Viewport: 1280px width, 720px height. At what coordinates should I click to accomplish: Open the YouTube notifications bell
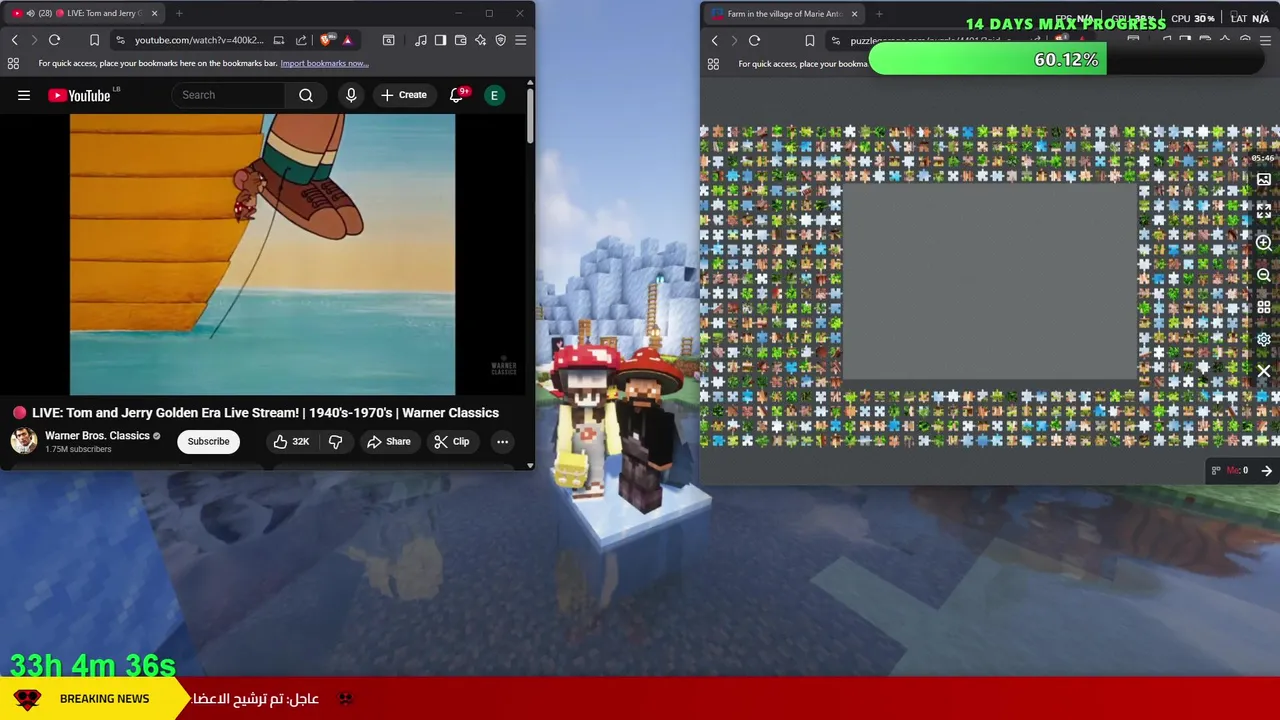click(457, 95)
